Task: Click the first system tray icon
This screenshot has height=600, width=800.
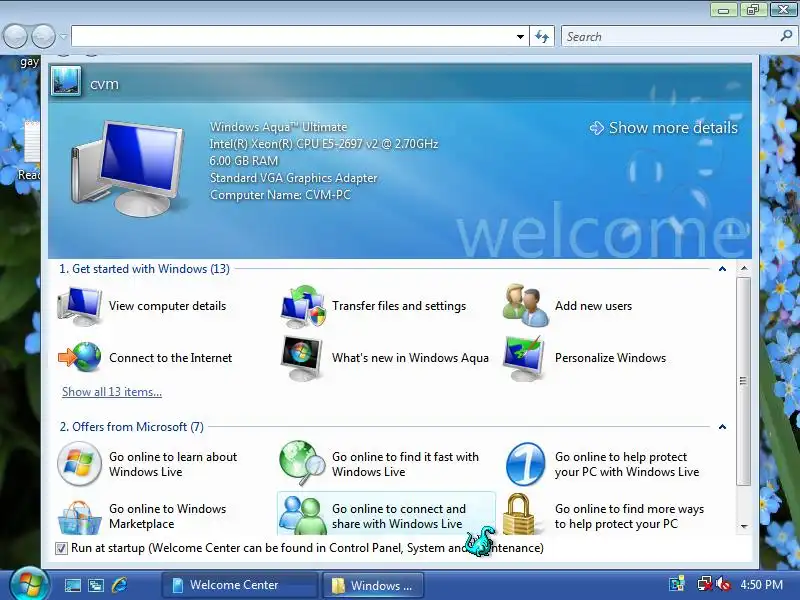Action: [x=677, y=584]
